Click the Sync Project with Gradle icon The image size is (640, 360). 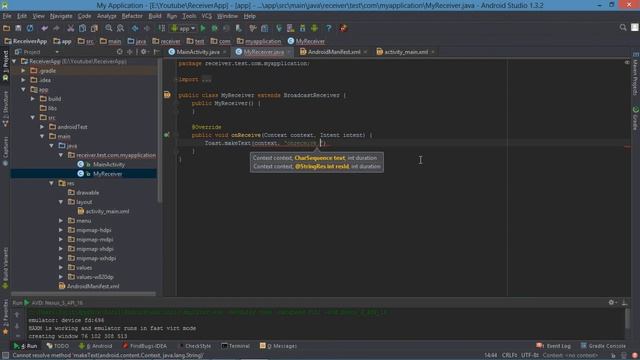(279, 28)
